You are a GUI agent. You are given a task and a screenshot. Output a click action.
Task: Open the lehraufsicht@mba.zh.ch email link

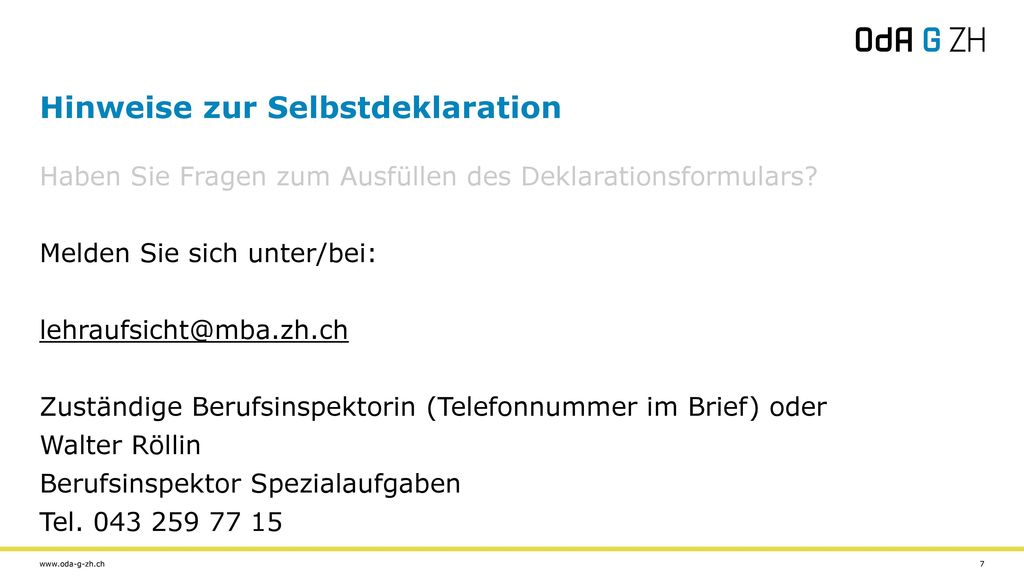pos(194,330)
